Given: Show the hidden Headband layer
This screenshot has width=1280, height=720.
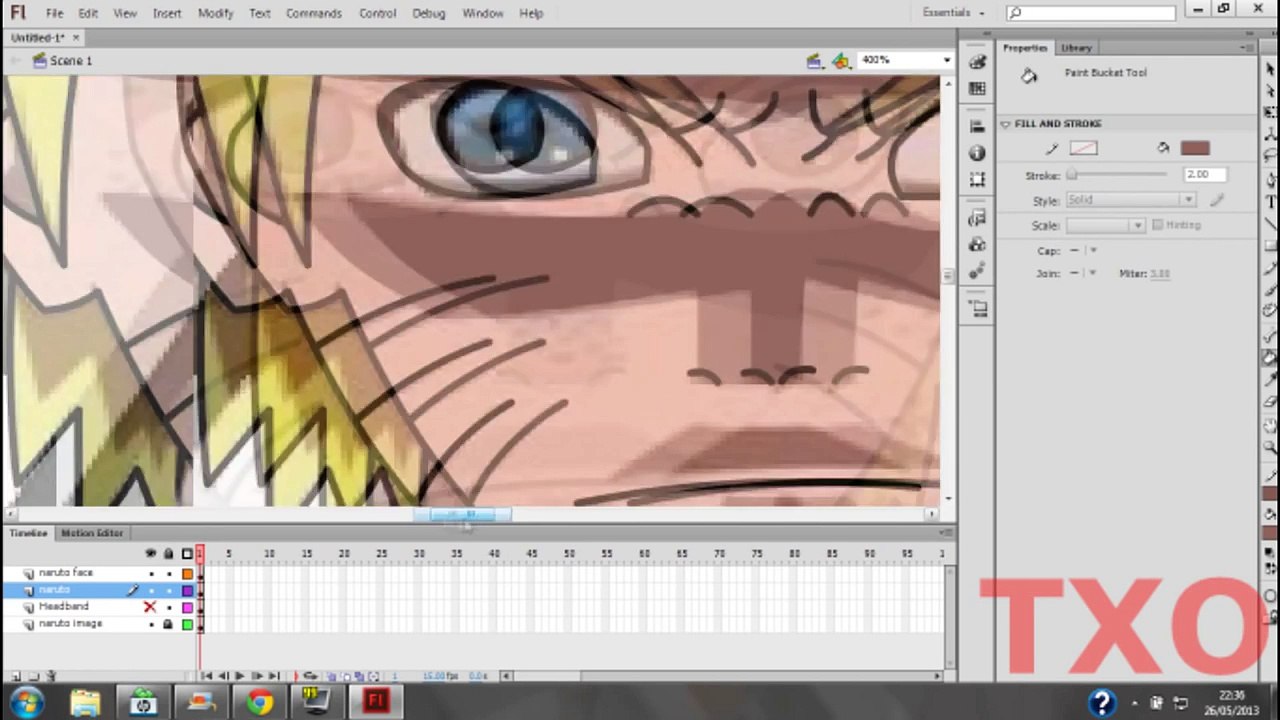Looking at the screenshot, I should pos(150,607).
